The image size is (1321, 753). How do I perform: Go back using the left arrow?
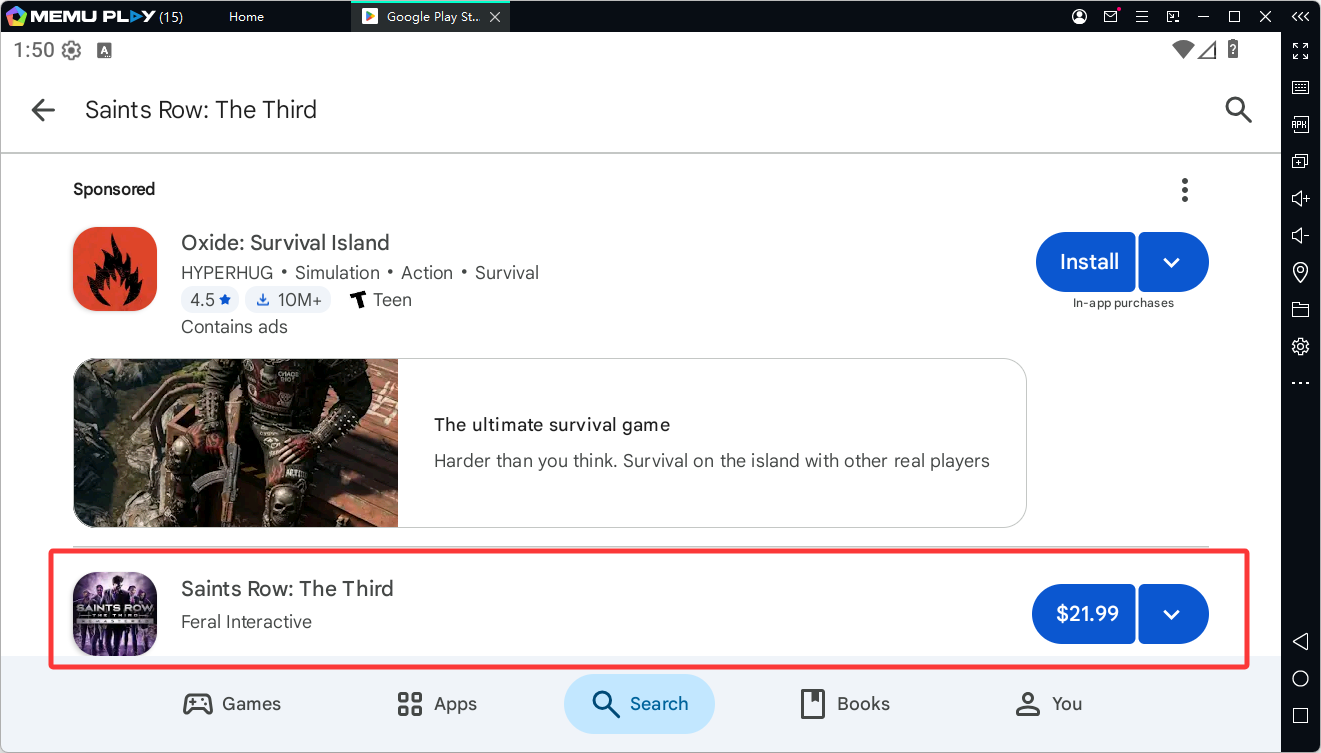[43, 110]
